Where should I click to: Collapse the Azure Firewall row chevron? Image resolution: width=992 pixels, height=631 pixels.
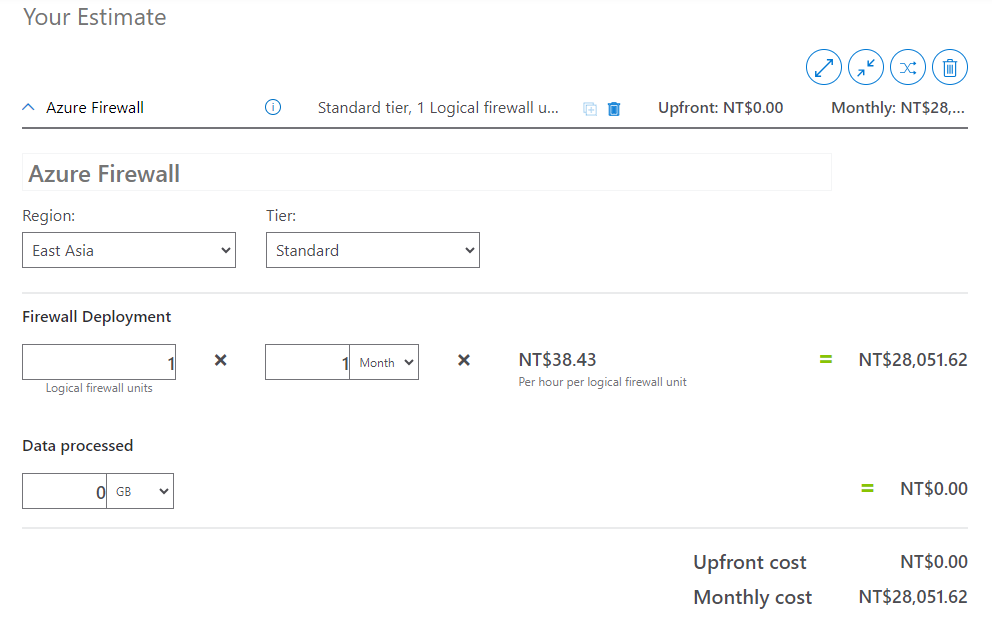[x=28, y=108]
